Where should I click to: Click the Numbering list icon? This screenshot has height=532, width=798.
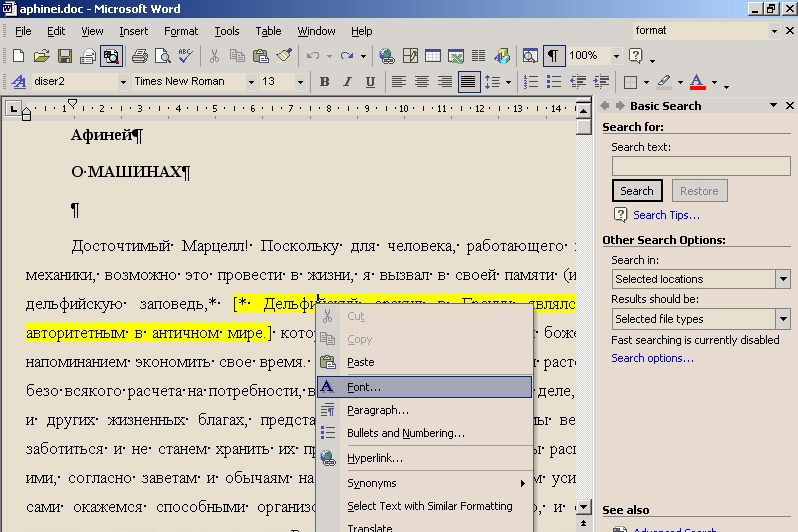530,82
